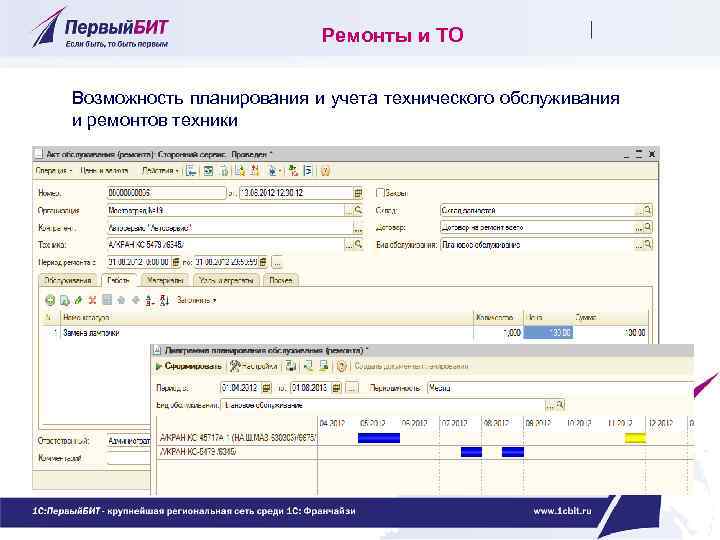The width and height of the screenshot is (720, 540).
Task: Switch to the Прочее tab
Action: (x=281, y=280)
